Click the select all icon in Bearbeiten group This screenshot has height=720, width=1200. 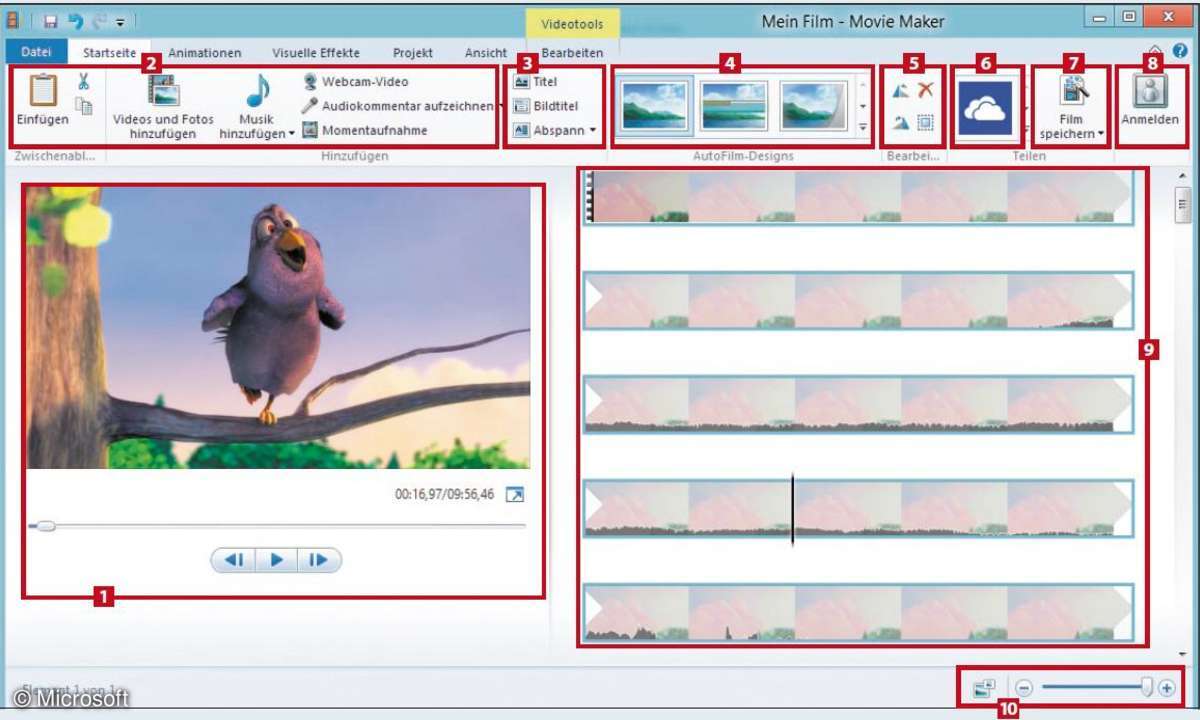point(926,123)
